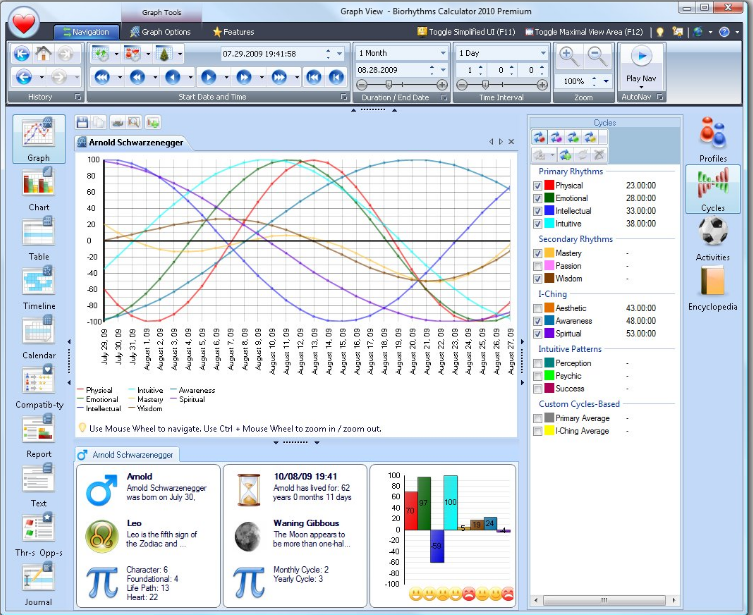Click the Cycles panel horizontal scrollbar
753x615 pixels.
pos(605,601)
